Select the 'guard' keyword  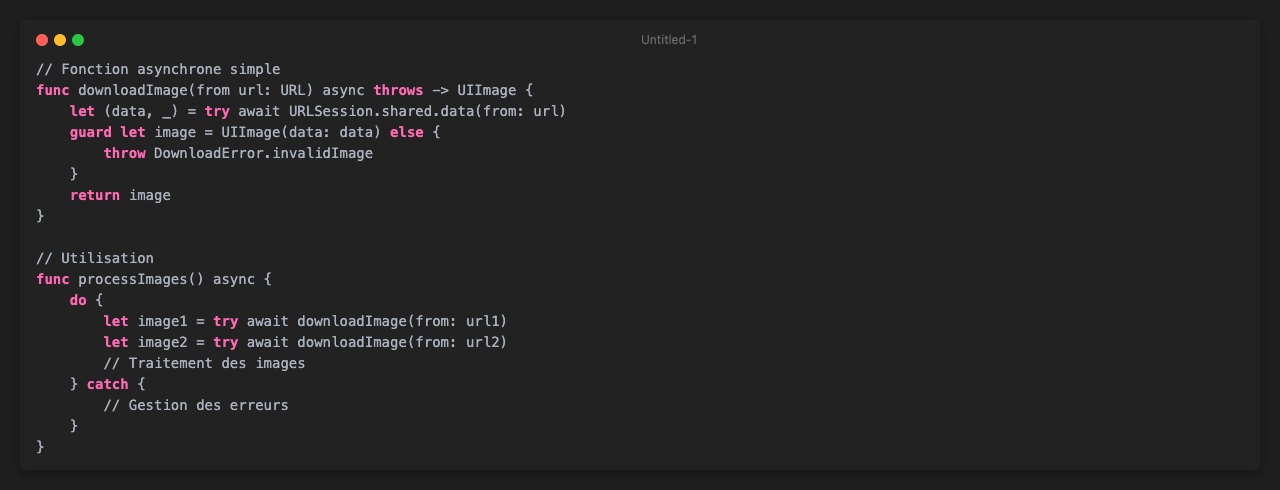(90, 132)
